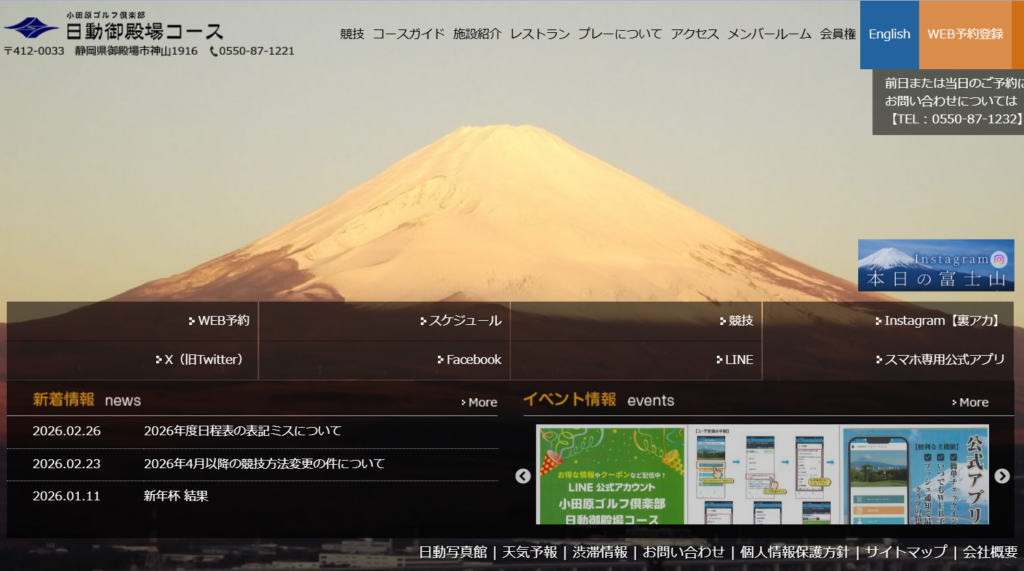
Task: Open 天気予報 in the footer
Action: coord(530,552)
